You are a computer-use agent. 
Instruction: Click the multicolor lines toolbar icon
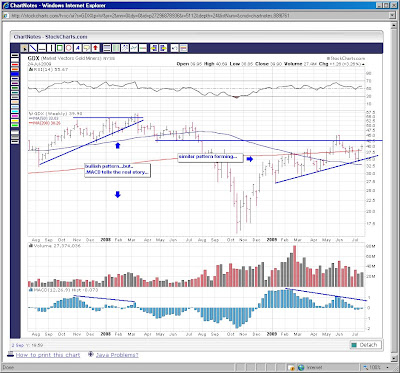pyautogui.click(x=184, y=48)
